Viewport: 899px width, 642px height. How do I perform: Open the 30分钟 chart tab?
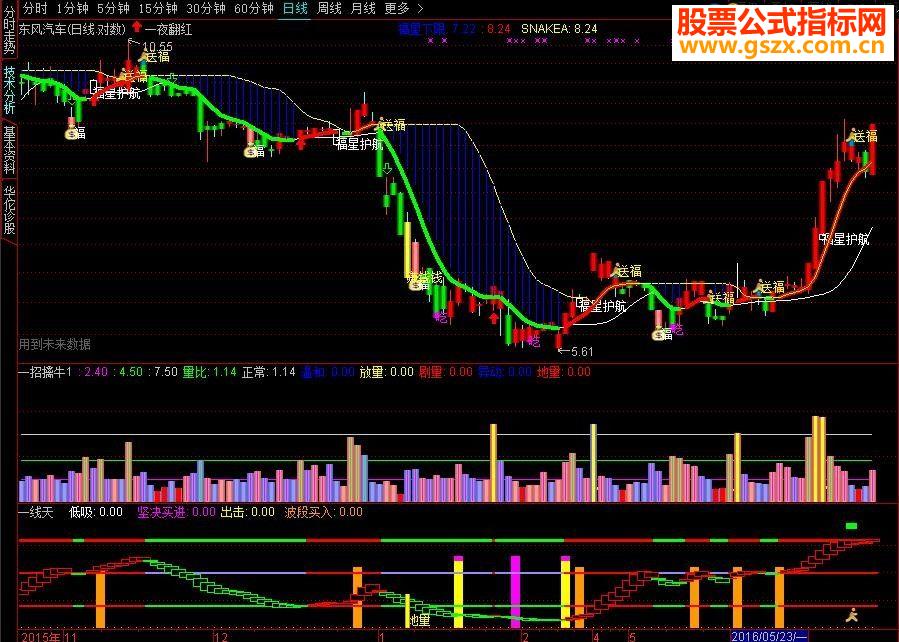point(206,9)
